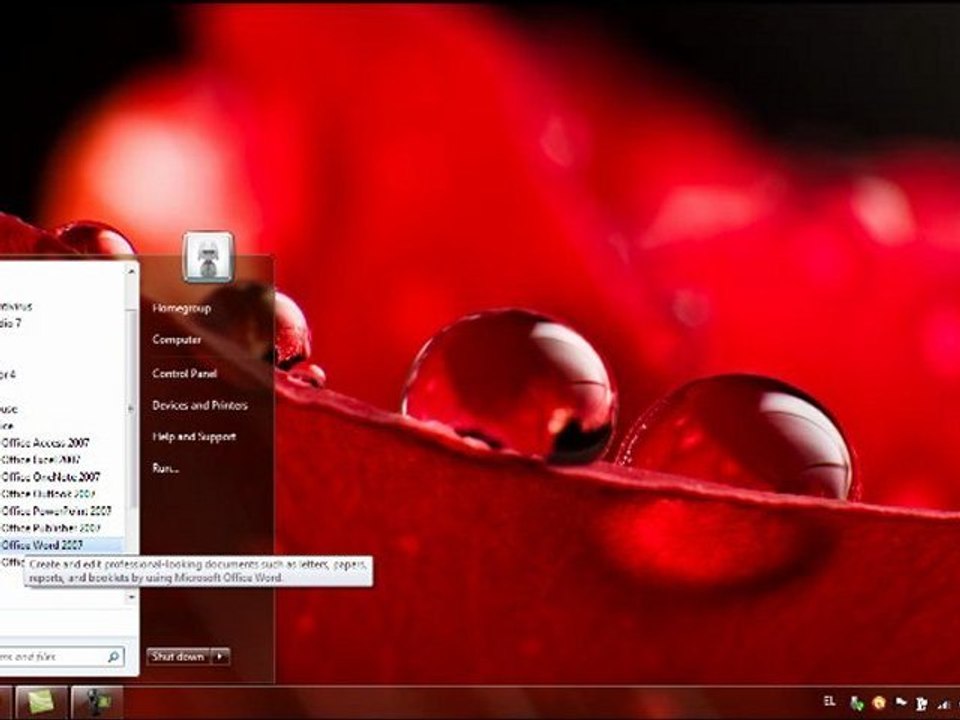Viewport: 960px width, 720px height.
Task: Click the orange round tray icon
Action: pos(879,703)
